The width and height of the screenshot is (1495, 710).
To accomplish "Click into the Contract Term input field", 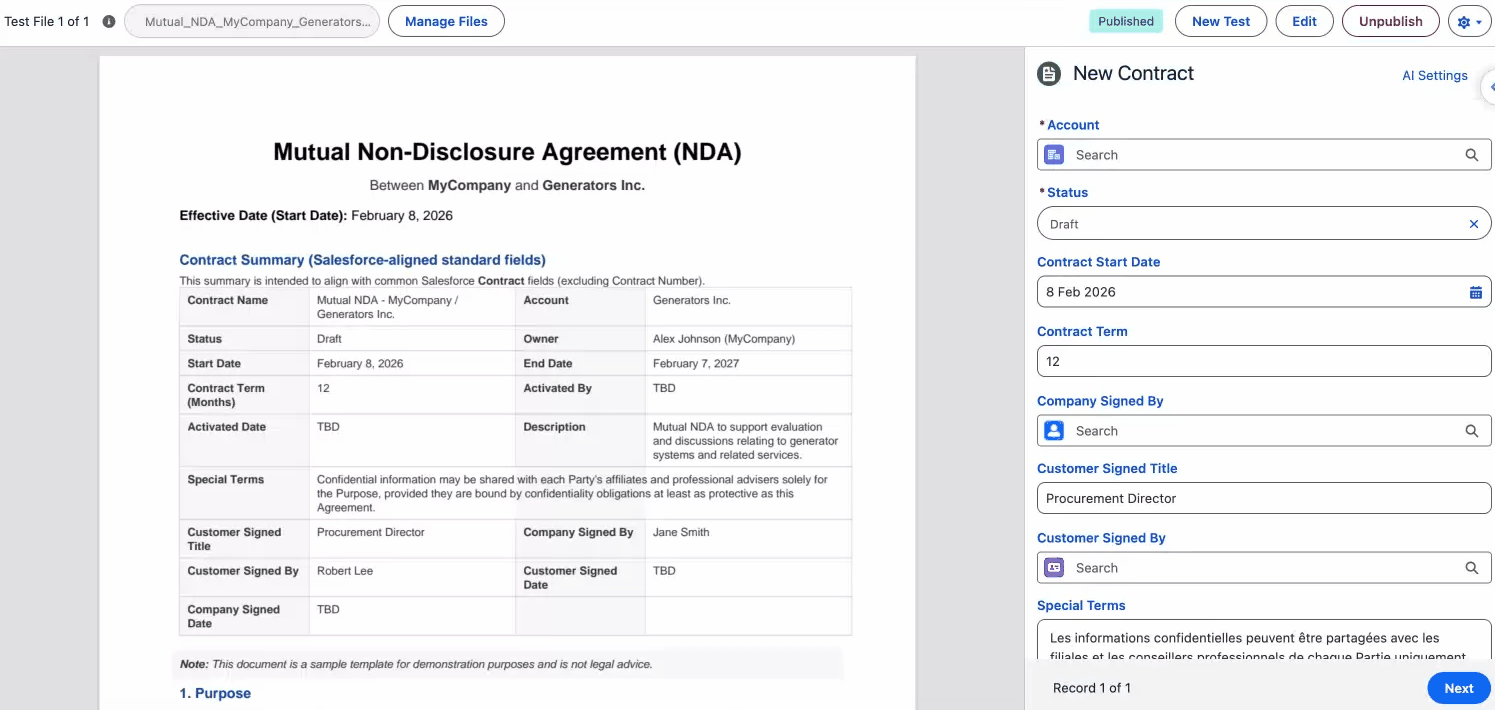I will [x=1263, y=361].
